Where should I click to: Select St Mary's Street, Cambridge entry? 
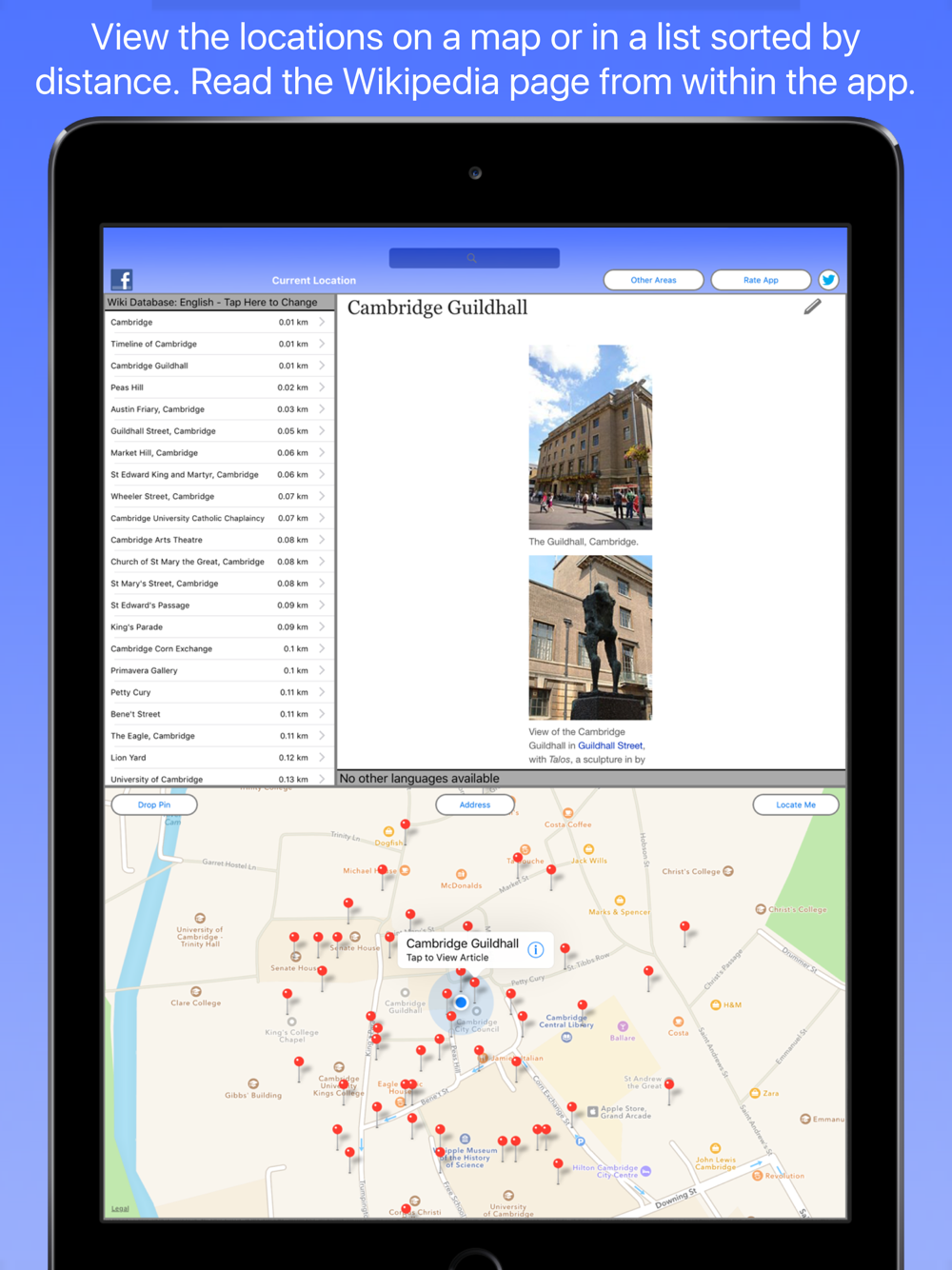[219, 584]
